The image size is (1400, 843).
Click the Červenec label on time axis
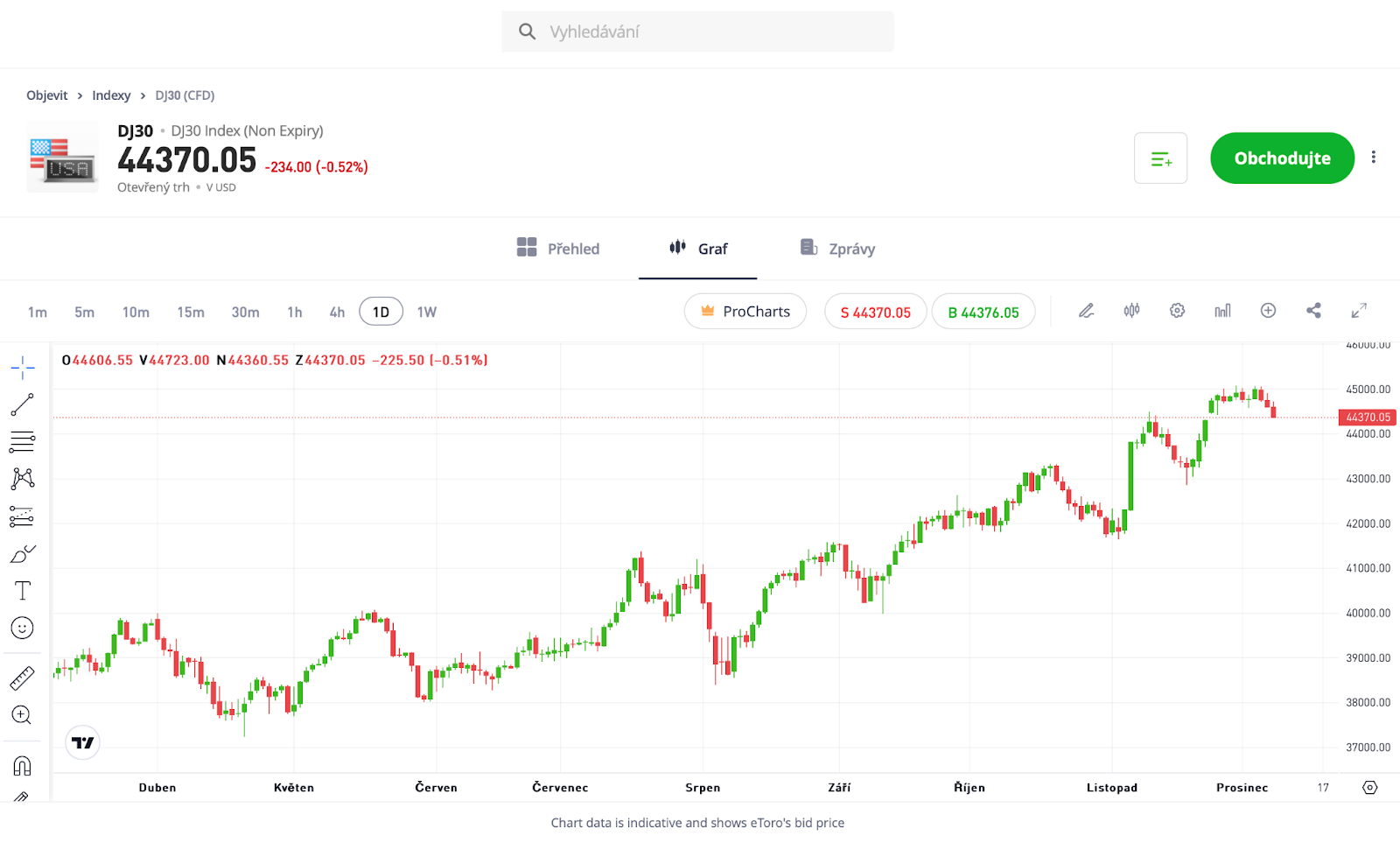point(560,788)
